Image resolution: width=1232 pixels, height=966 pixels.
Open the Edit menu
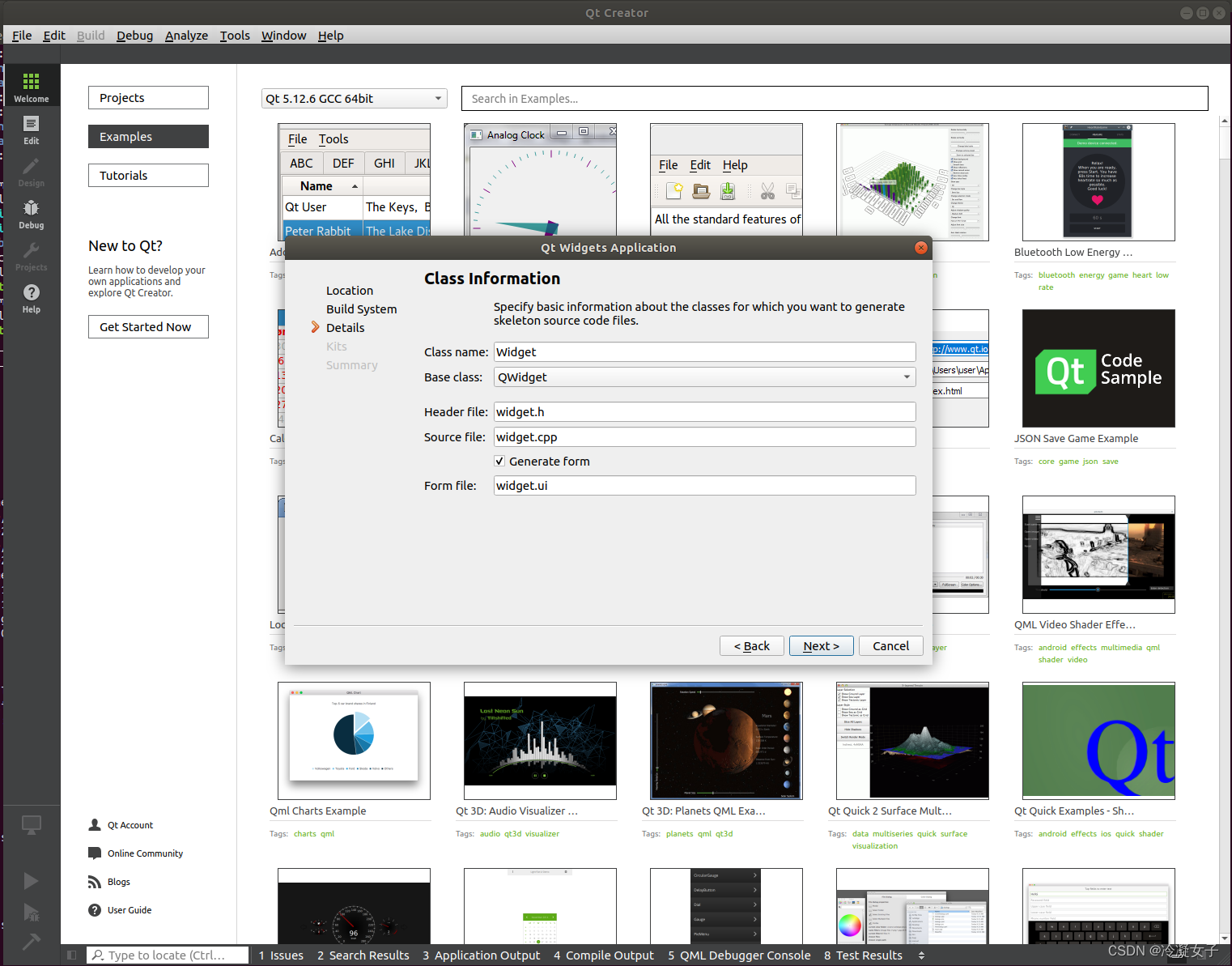(x=54, y=35)
